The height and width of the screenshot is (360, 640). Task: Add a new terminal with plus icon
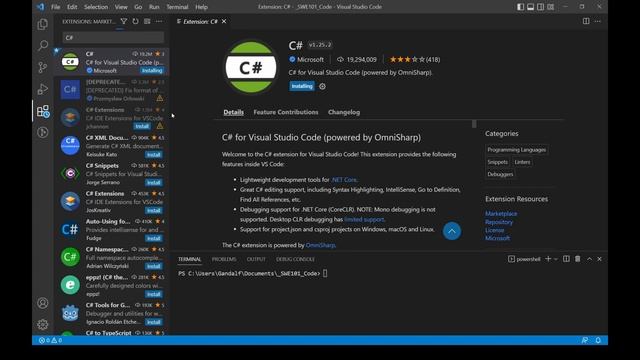[548, 259]
